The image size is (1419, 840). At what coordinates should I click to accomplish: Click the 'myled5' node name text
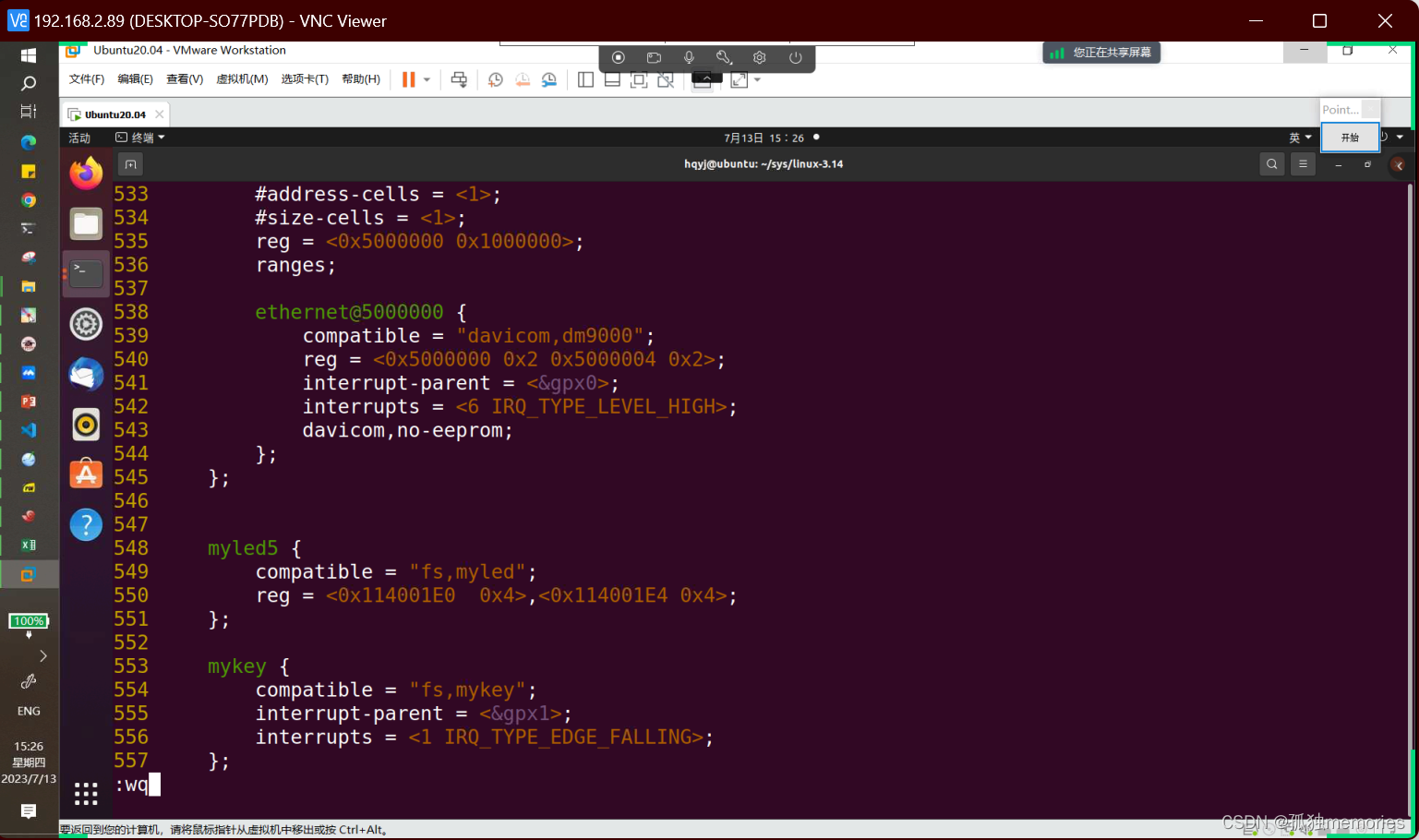[x=243, y=548]
